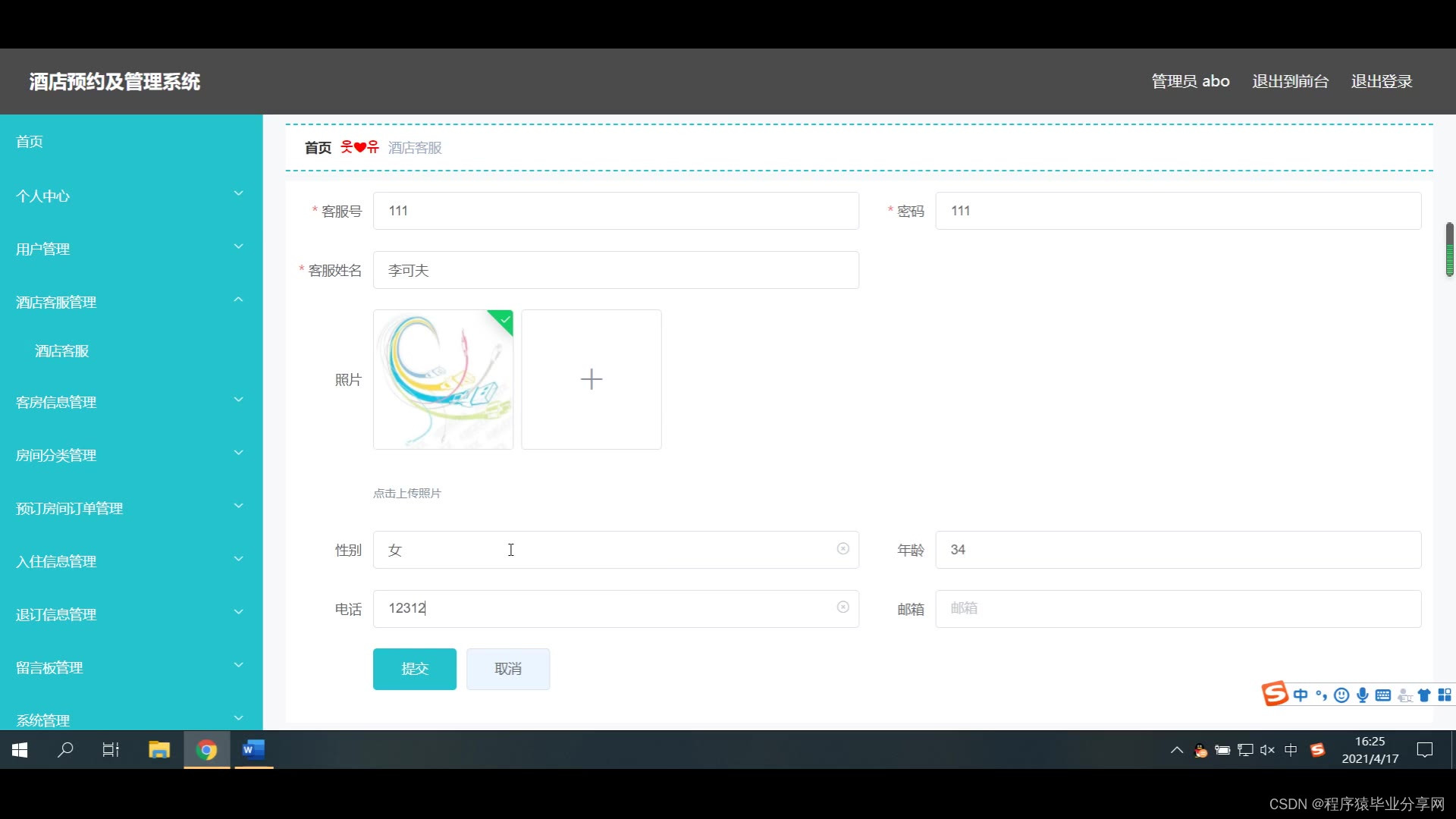Open Word from the taskbar
Viewport: 1456px width, 819px height.
[253, 750]
